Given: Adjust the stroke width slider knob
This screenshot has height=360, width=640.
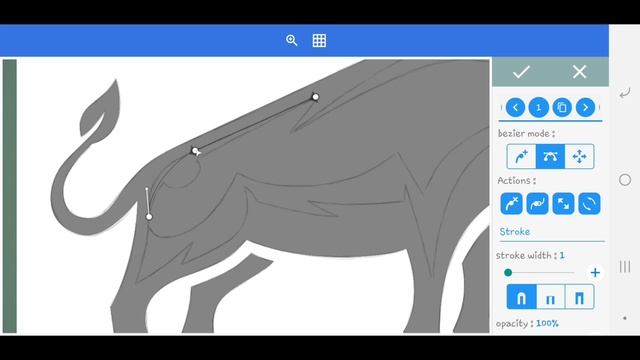Looking at the screenshot, I should click(x=508, y=272).
